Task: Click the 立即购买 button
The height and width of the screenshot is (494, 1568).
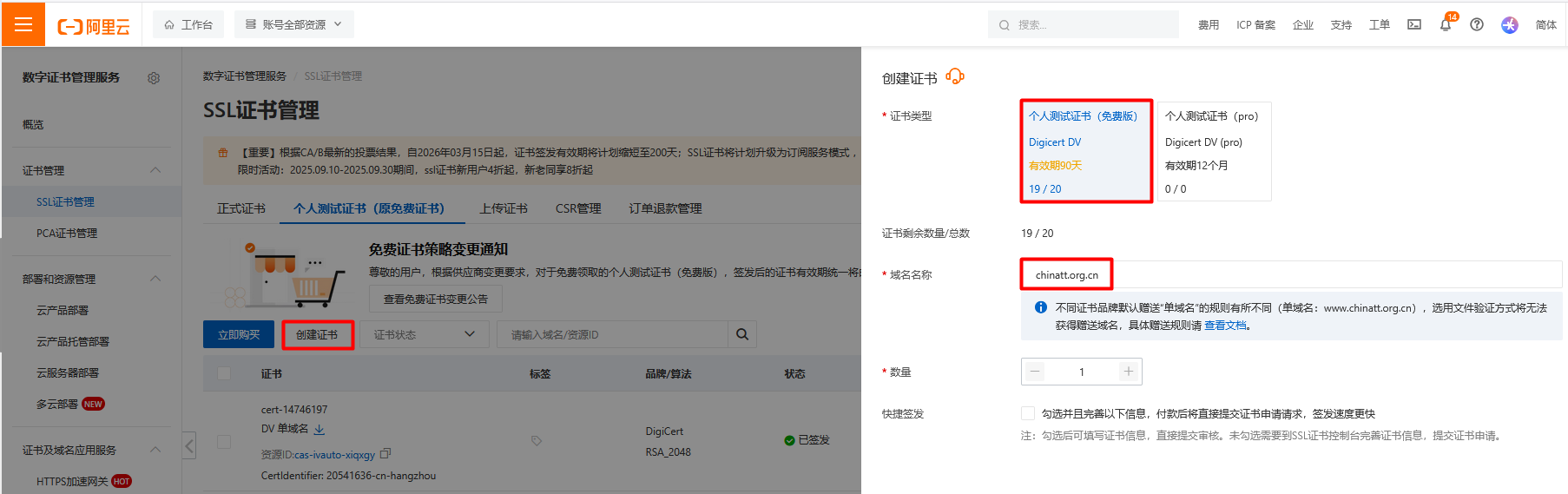Action: point(239,334)
